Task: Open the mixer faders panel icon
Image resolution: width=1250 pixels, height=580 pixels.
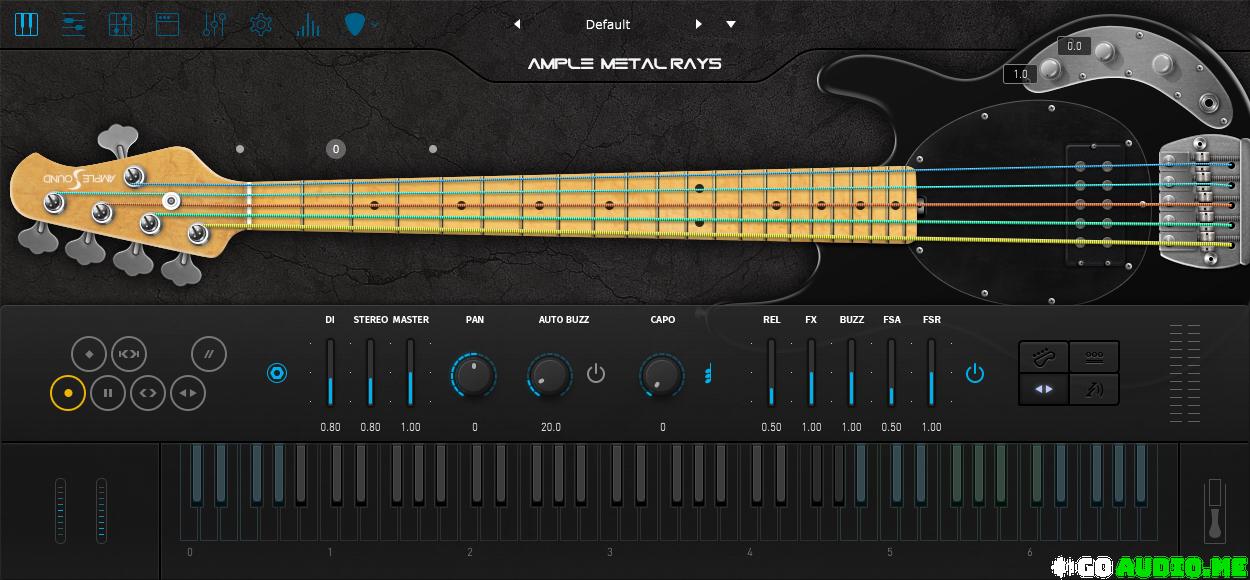Action: pyautogui.click(x=214, y=24)
